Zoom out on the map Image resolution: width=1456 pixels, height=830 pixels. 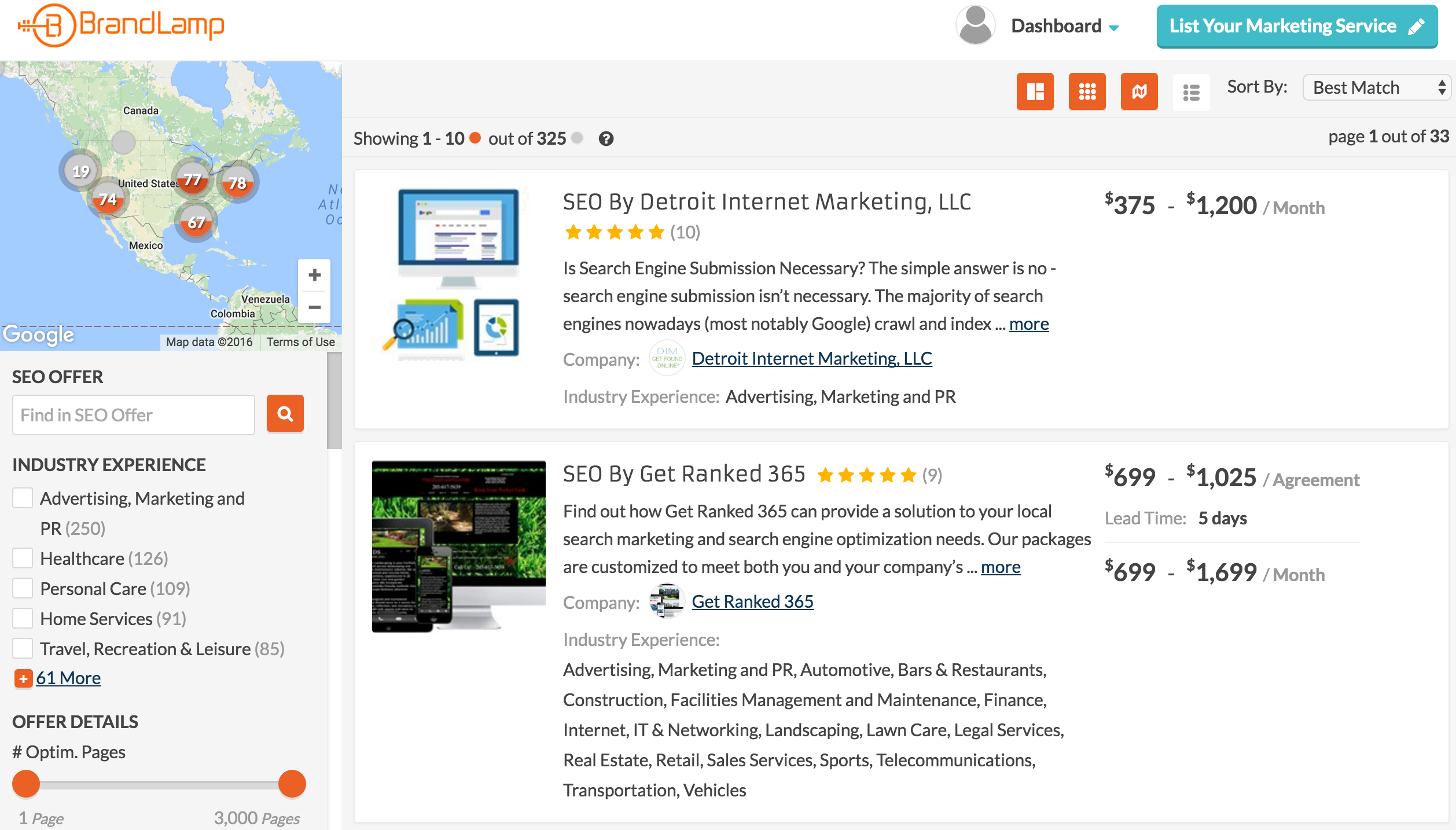(314, 307)
